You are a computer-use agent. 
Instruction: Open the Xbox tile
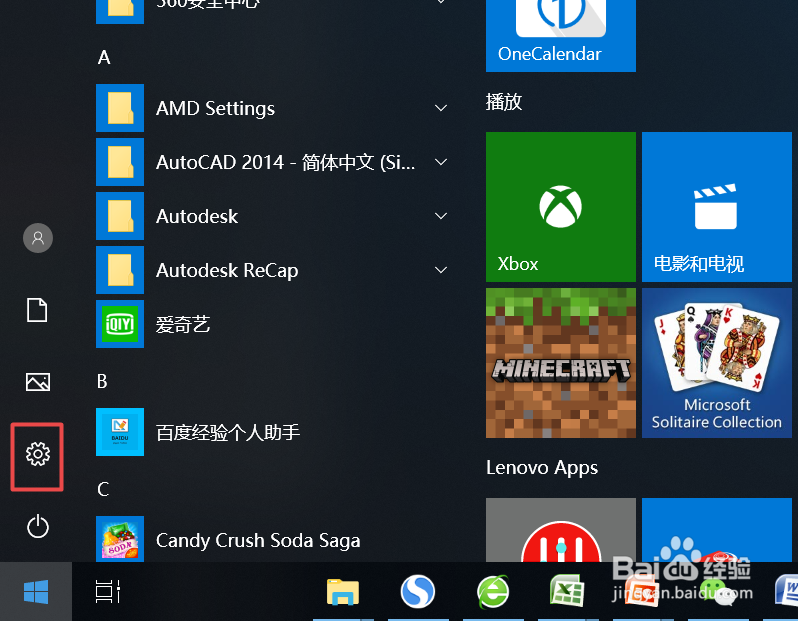pos(561,207)
